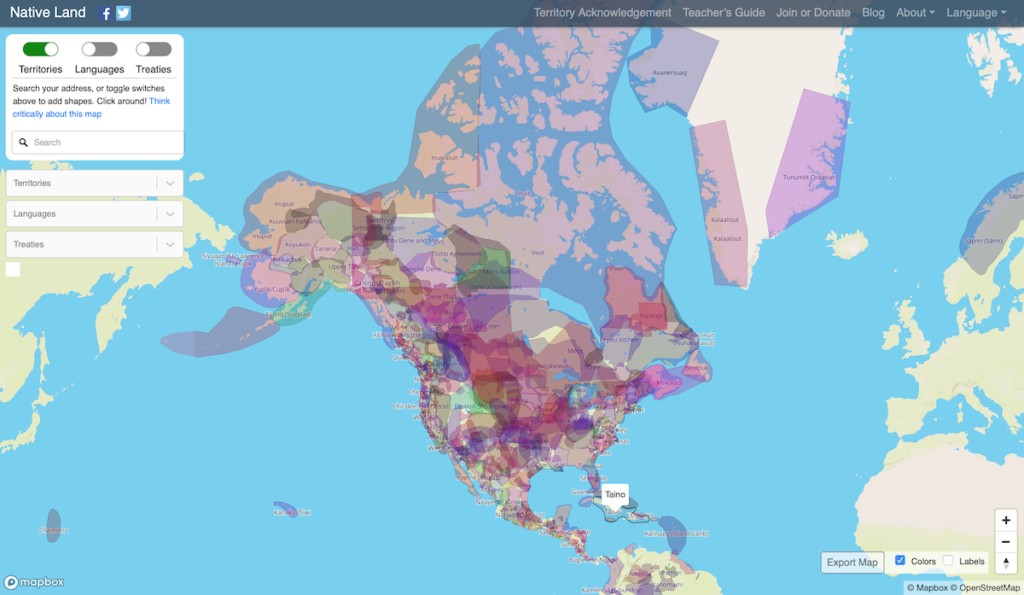
Task: Enable the Languages layer switch
Action: (99, 49)
